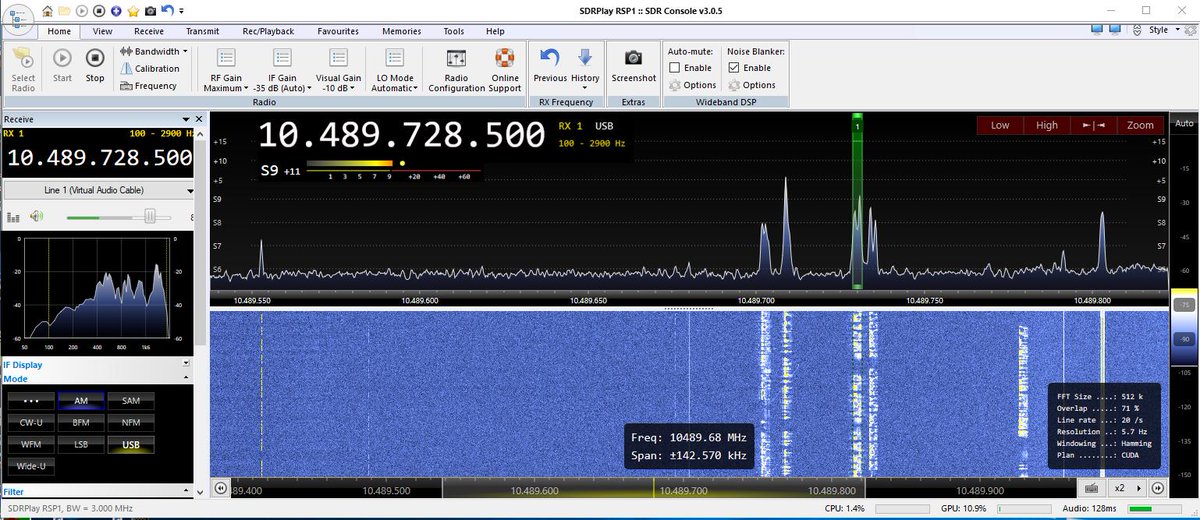Open the x2 zoom dropdown

(x=1125, y=488)
